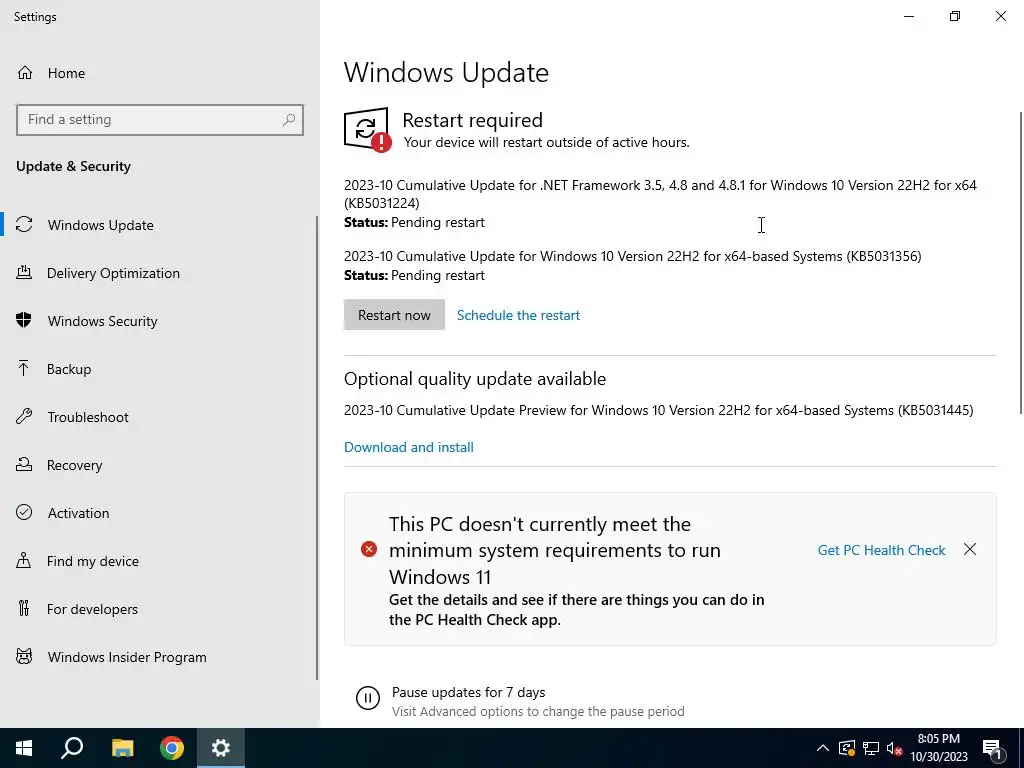The width and height of the screenshot is (1024, 768).
Task: Click the Update & Security heading
Action: coord(73,166)
